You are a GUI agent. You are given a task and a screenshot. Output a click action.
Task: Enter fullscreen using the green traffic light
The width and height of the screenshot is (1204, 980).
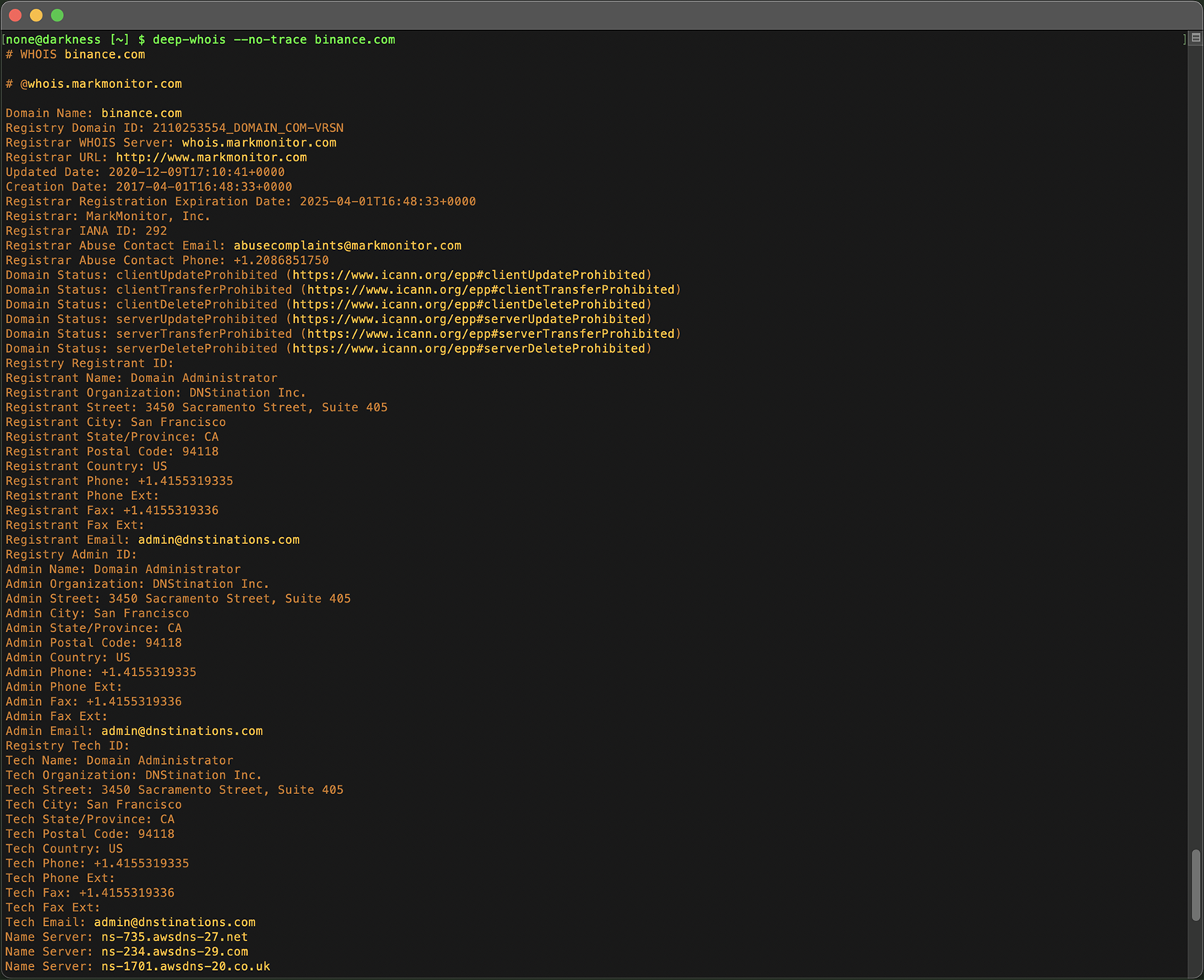tap(57, 14)
